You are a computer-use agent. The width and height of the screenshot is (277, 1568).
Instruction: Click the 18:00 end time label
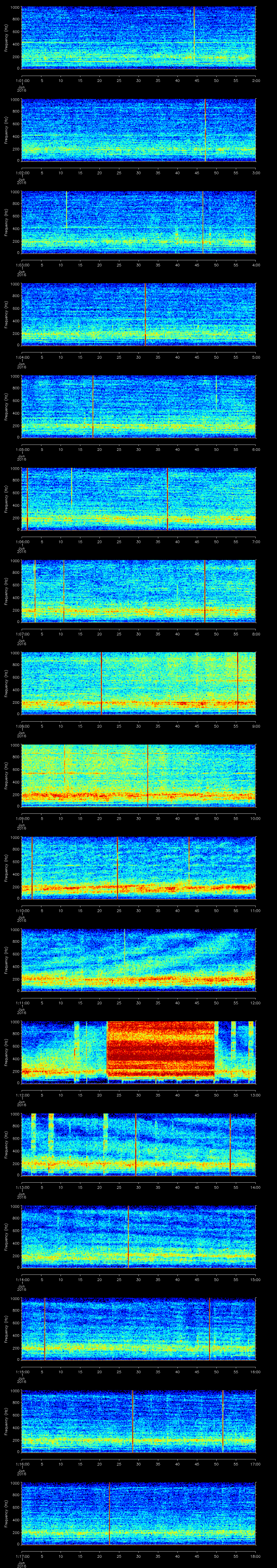(x=255, y=1556)
